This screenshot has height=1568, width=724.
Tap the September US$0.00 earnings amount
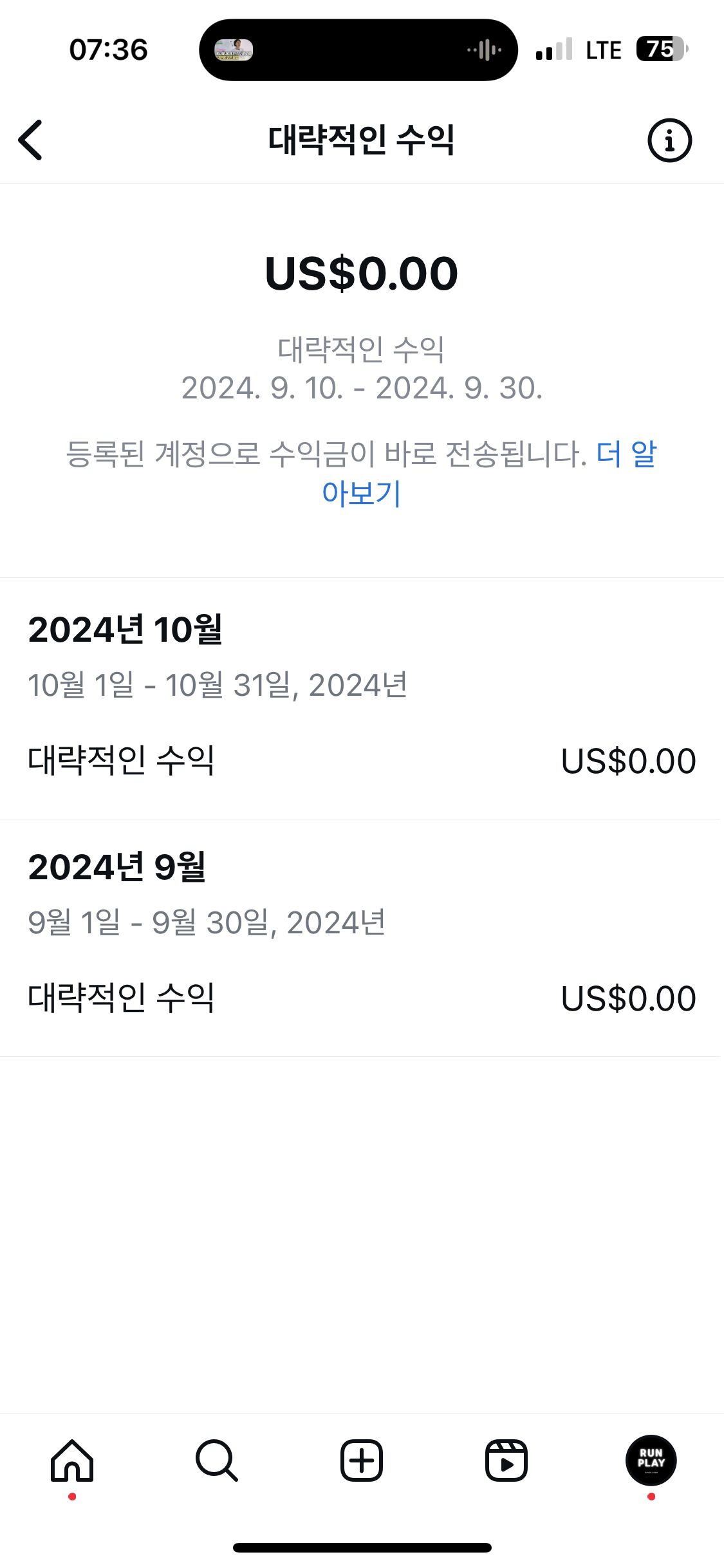pos(628,998)
